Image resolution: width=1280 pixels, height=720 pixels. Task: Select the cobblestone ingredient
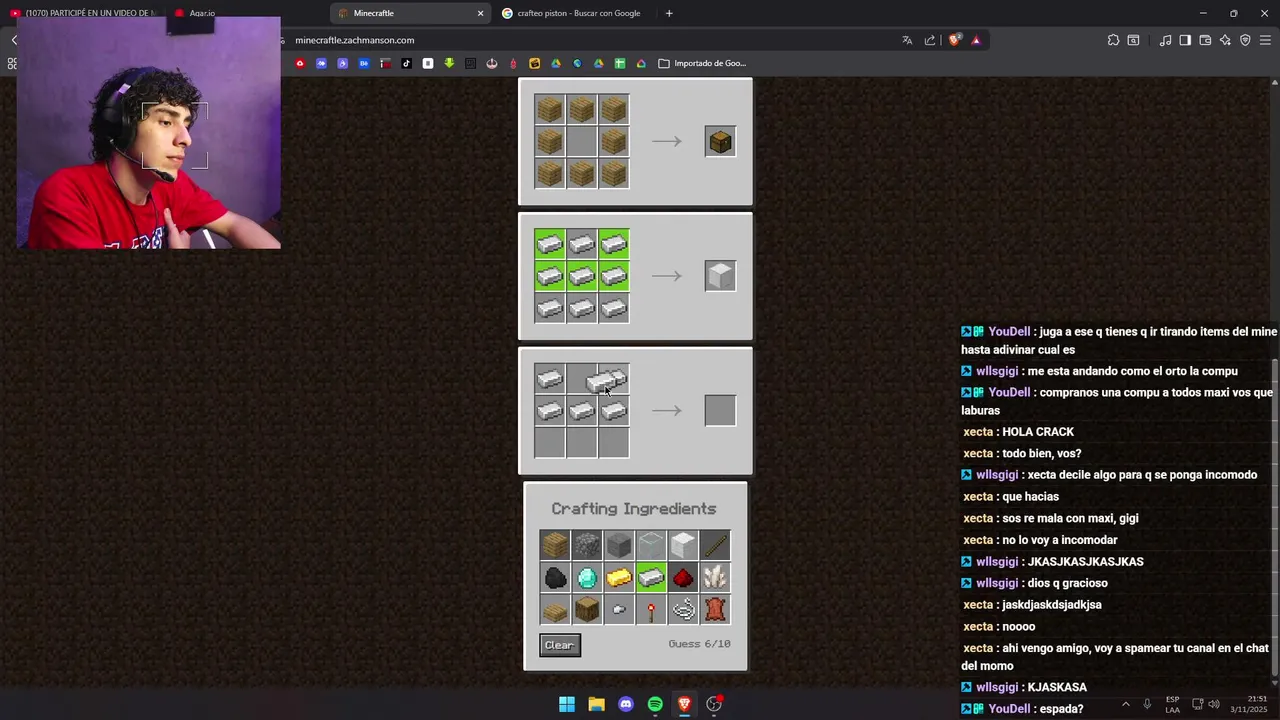coord(587,545)
